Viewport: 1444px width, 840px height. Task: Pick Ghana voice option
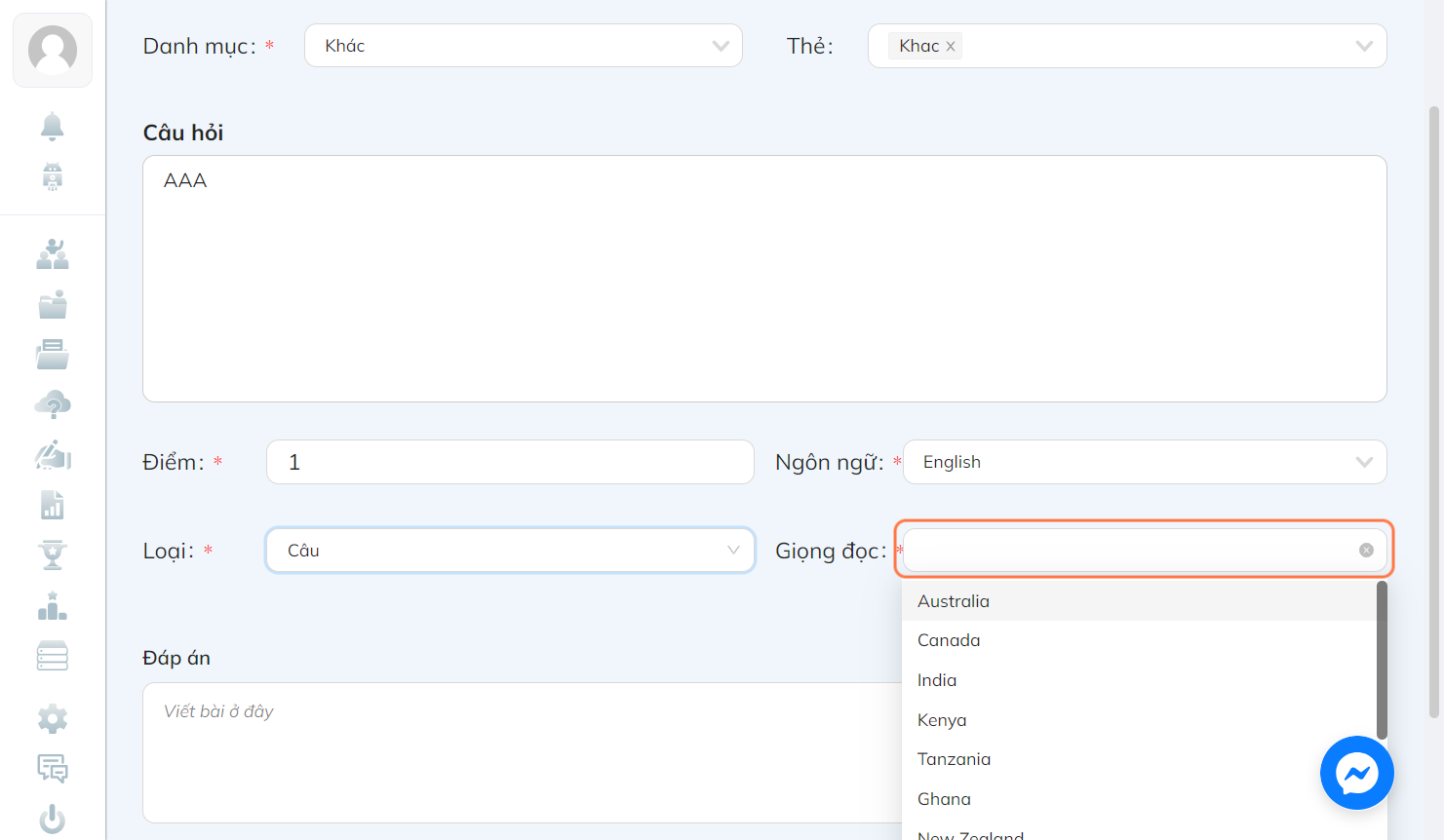[1139, 799]
